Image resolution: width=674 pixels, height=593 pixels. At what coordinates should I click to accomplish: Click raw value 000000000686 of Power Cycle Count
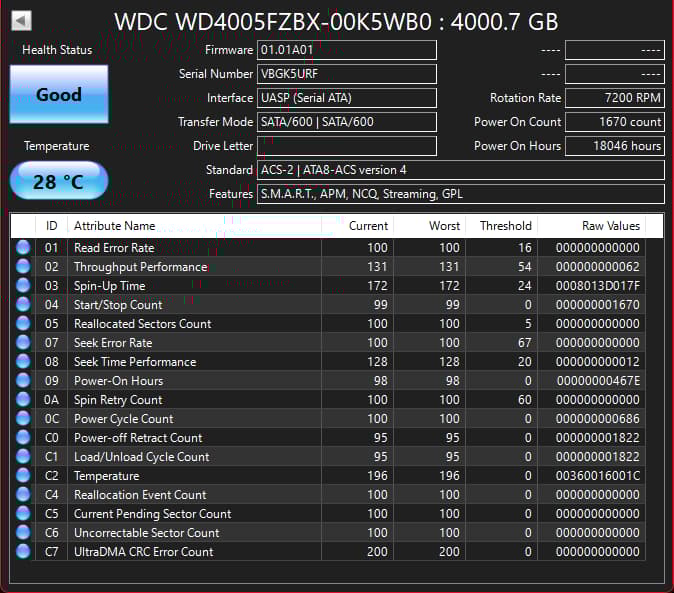(x=597, y=419)
